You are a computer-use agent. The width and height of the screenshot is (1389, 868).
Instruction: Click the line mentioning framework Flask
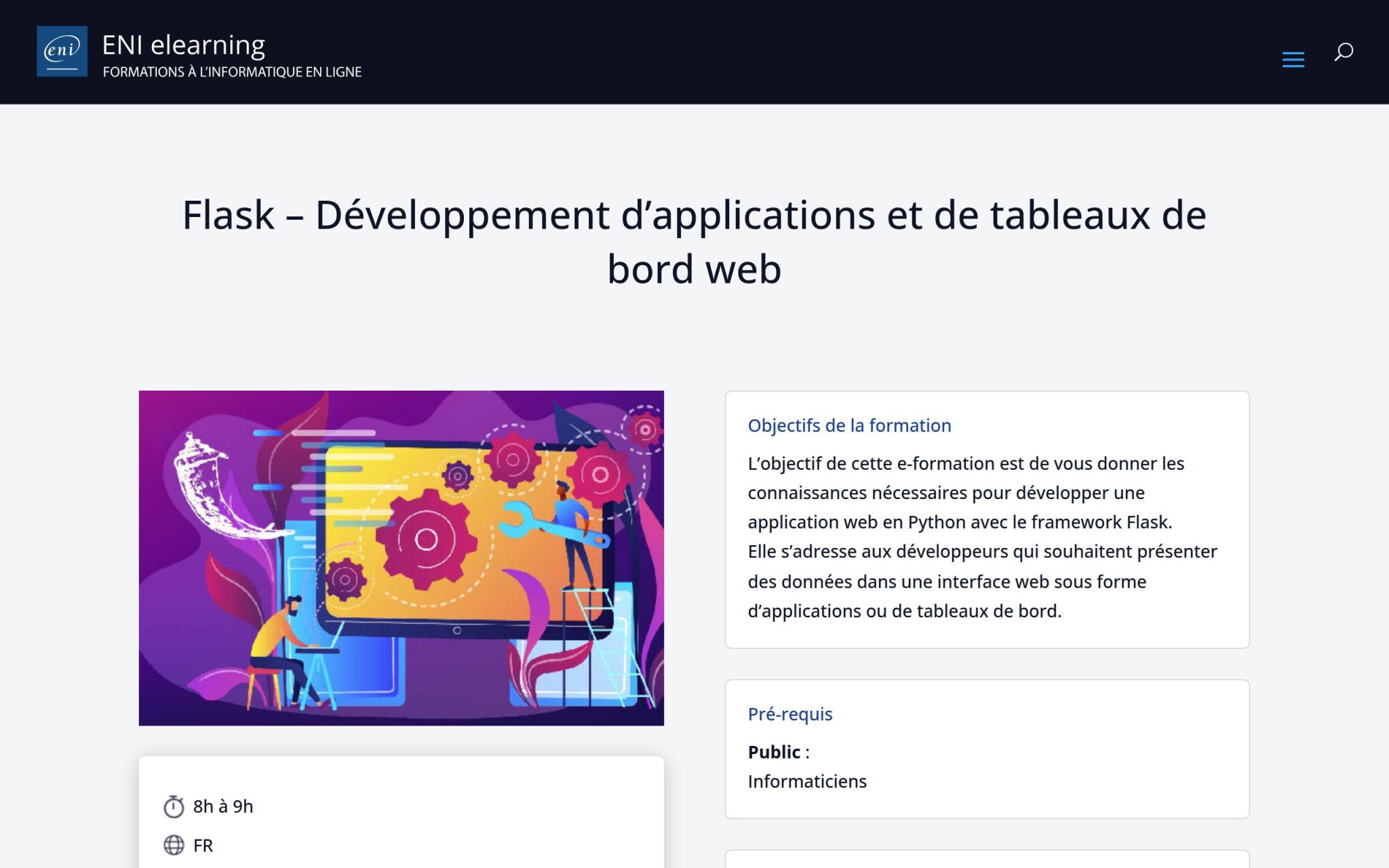pos(960,522)
